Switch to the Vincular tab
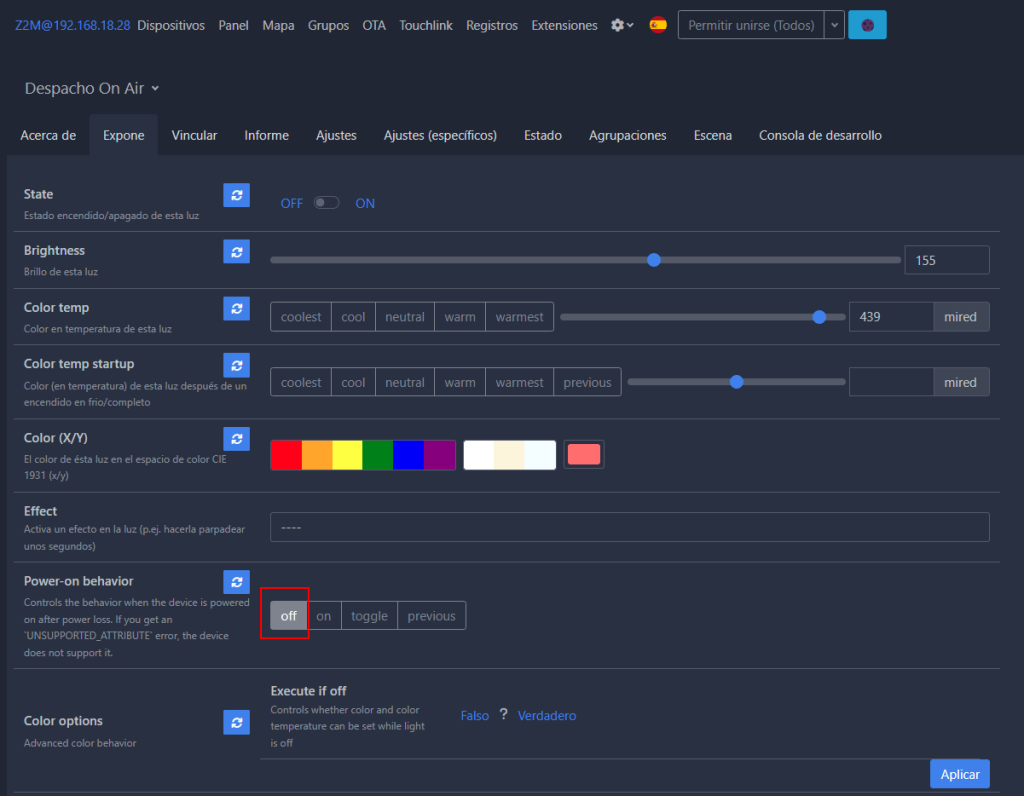 pyautogui.click(x=194, y=135)
